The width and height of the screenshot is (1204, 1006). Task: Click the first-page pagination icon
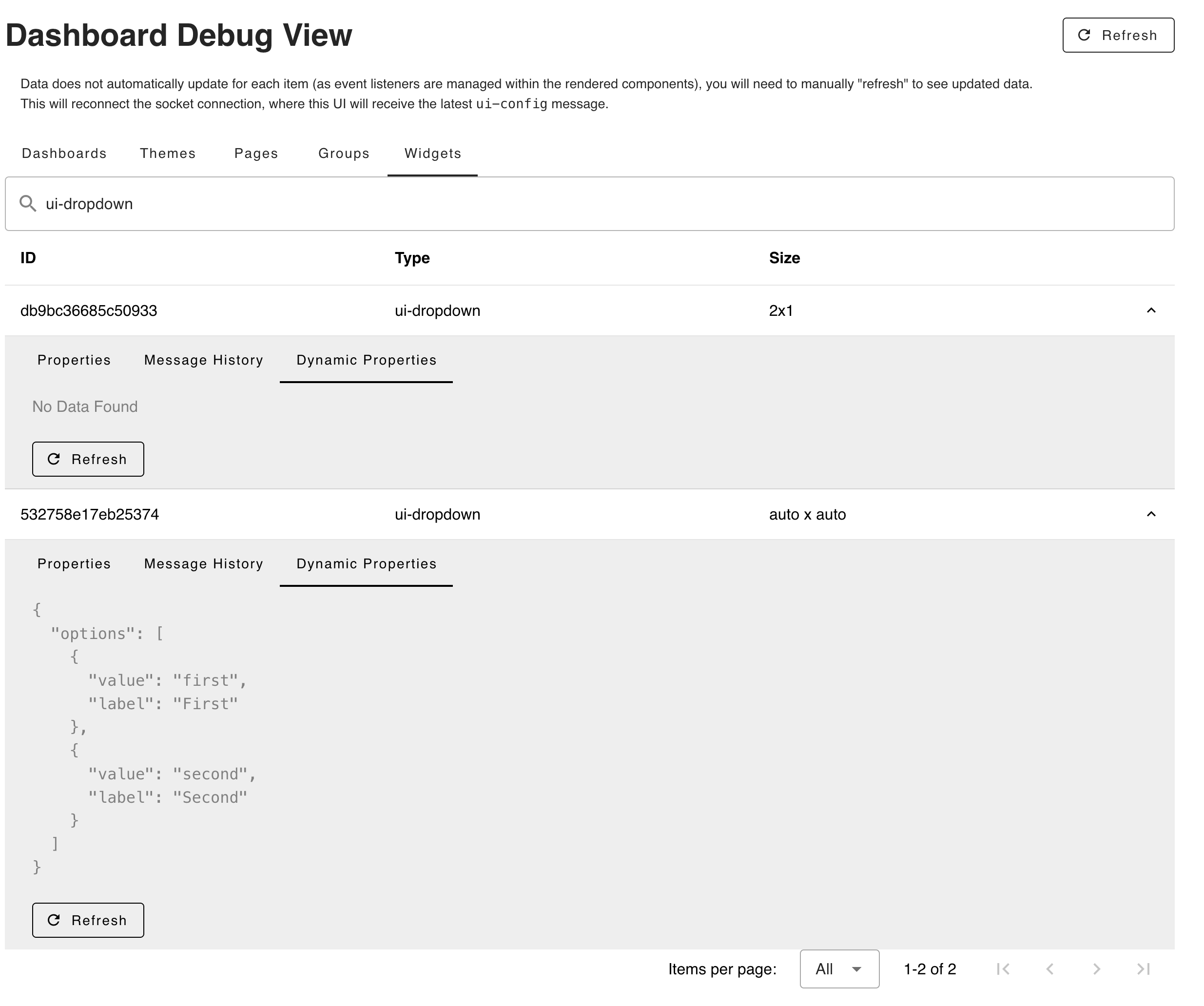[1002, 969]
